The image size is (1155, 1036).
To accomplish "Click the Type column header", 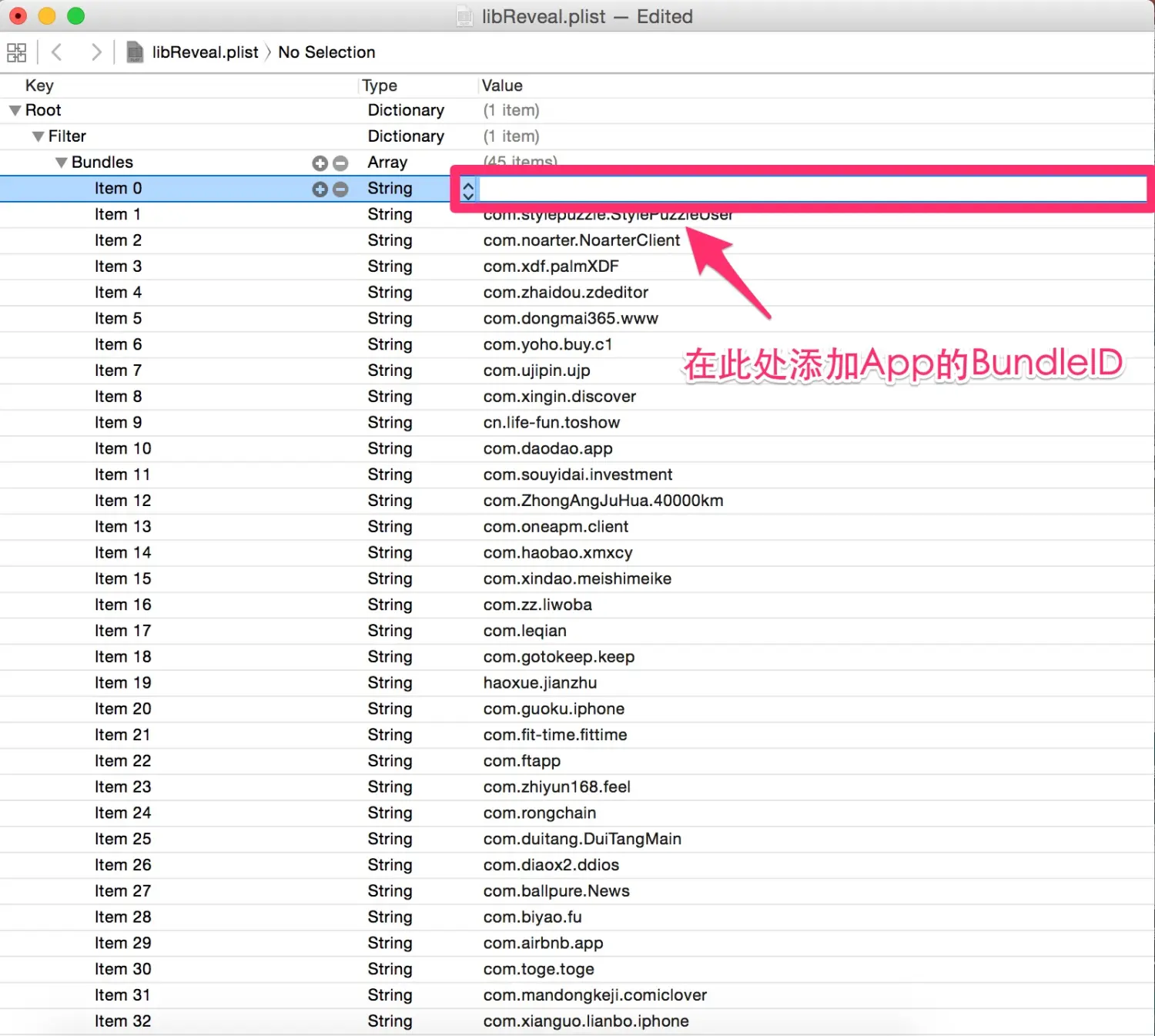I will coord(380,85).
